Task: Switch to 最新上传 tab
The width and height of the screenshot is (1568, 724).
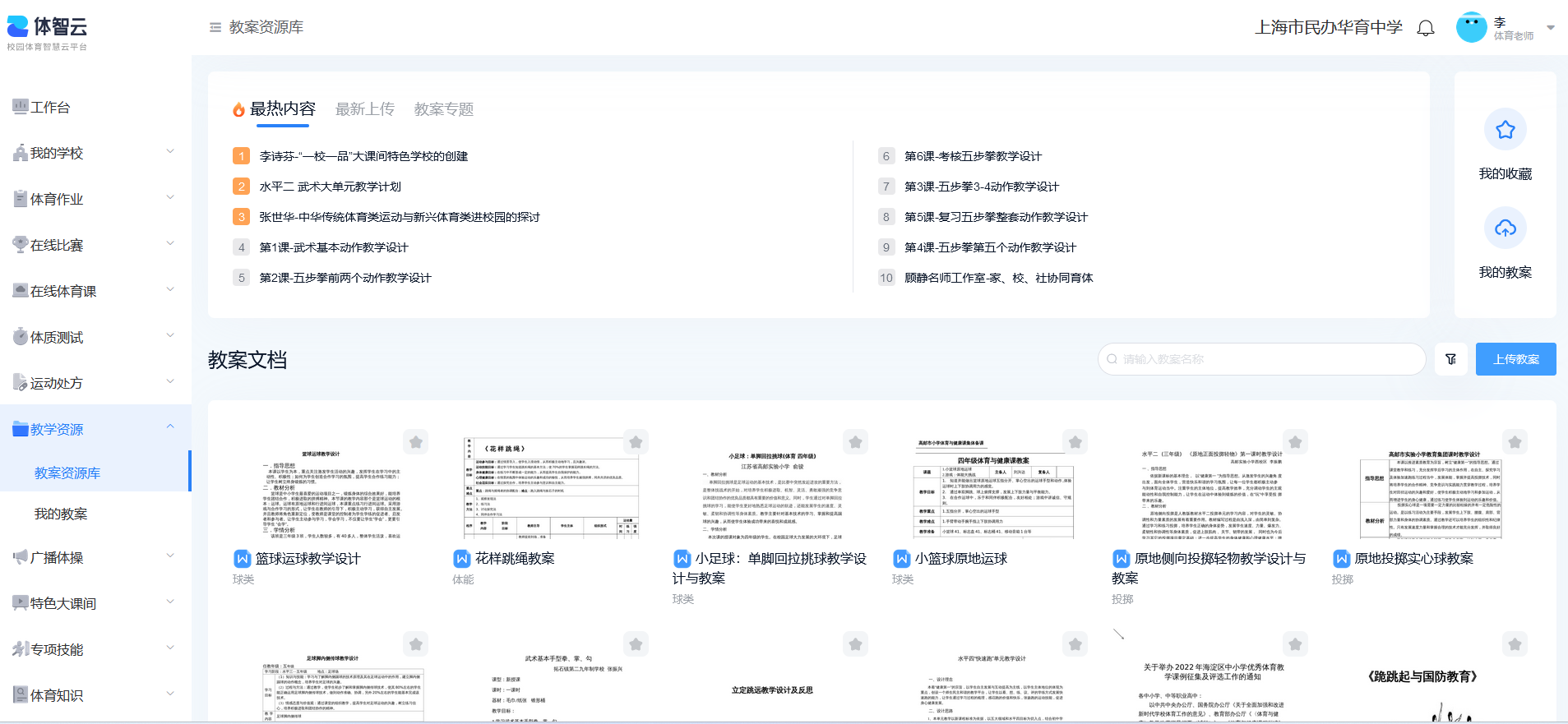Action: [x=364, y=109]
